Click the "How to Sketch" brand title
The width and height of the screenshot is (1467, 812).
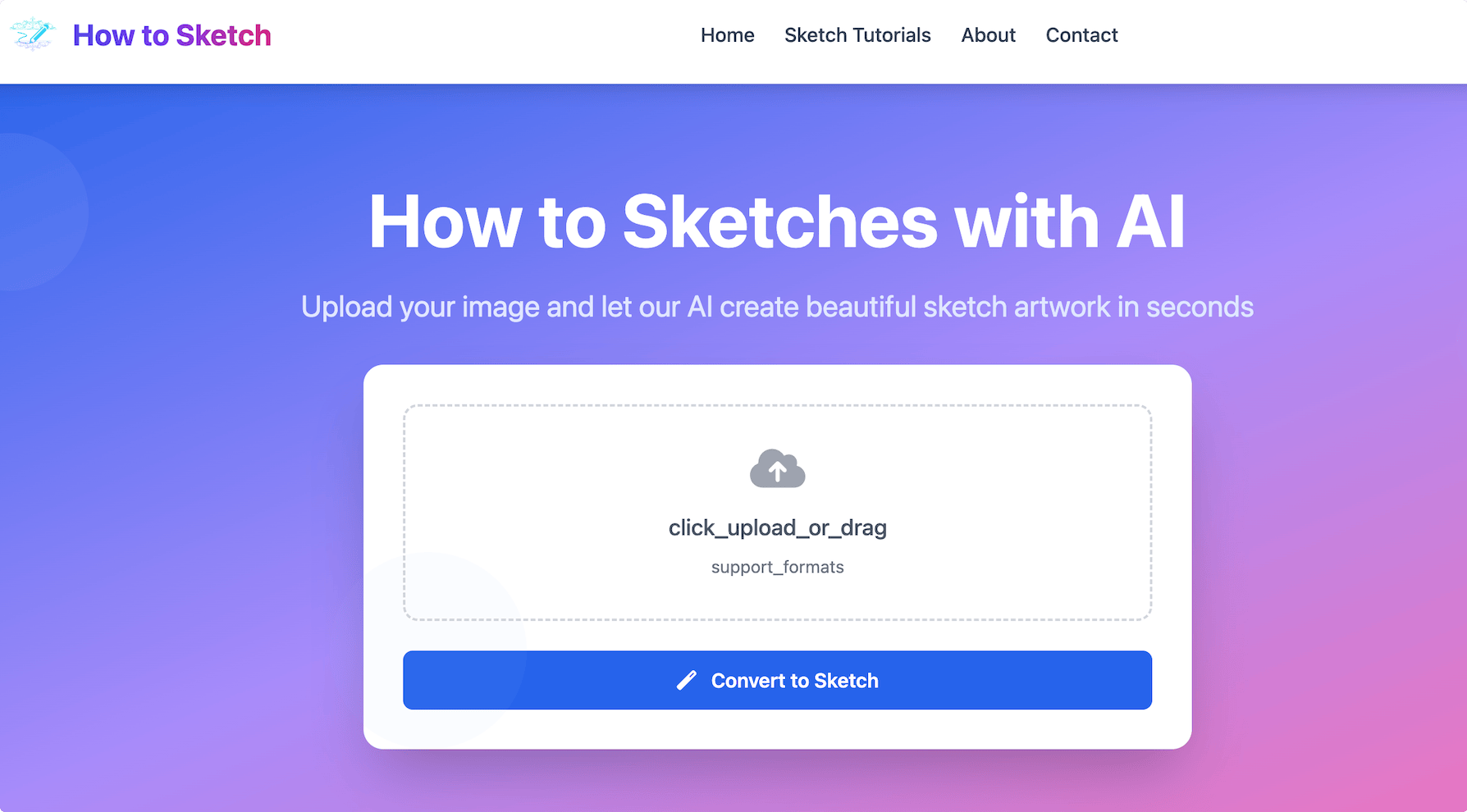pos(171,35)
